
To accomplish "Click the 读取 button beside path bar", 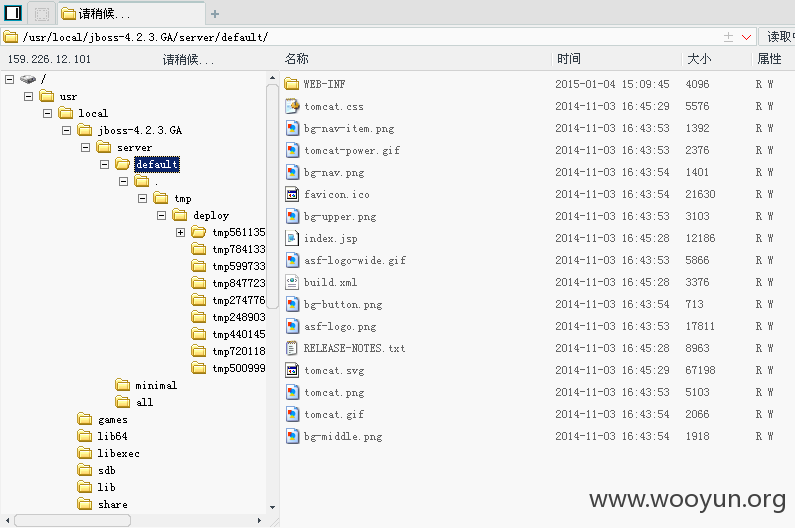I will (x=777, y=37).
